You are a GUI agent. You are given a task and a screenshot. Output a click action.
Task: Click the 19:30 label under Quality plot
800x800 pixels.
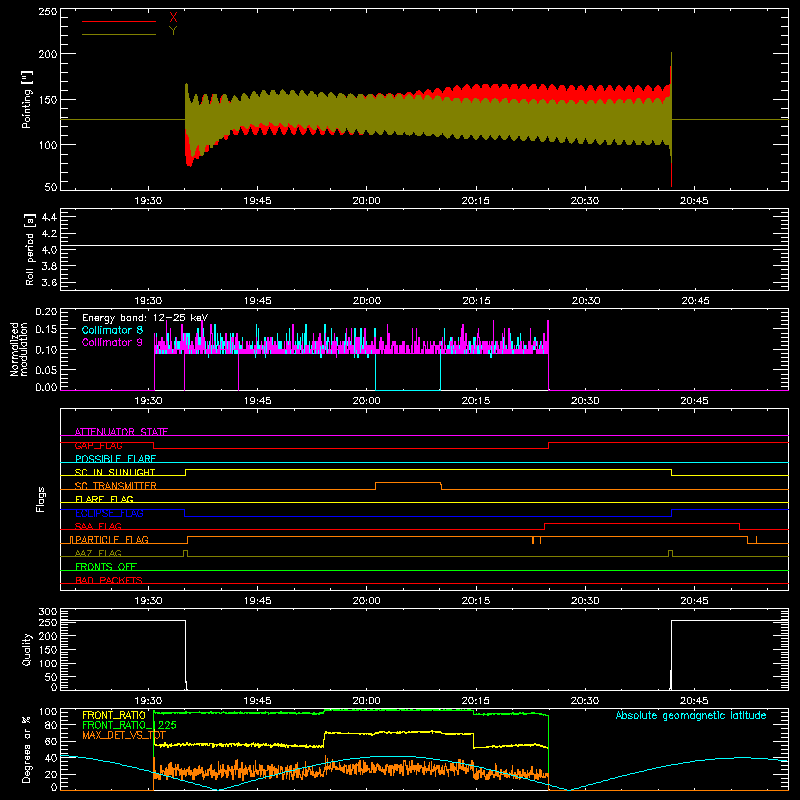click(x=148, y=701)
